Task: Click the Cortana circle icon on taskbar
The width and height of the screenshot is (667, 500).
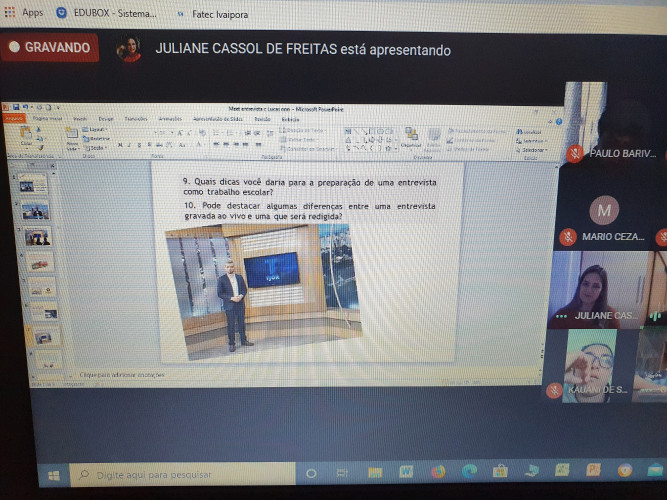Action: [x=311, y=472]
